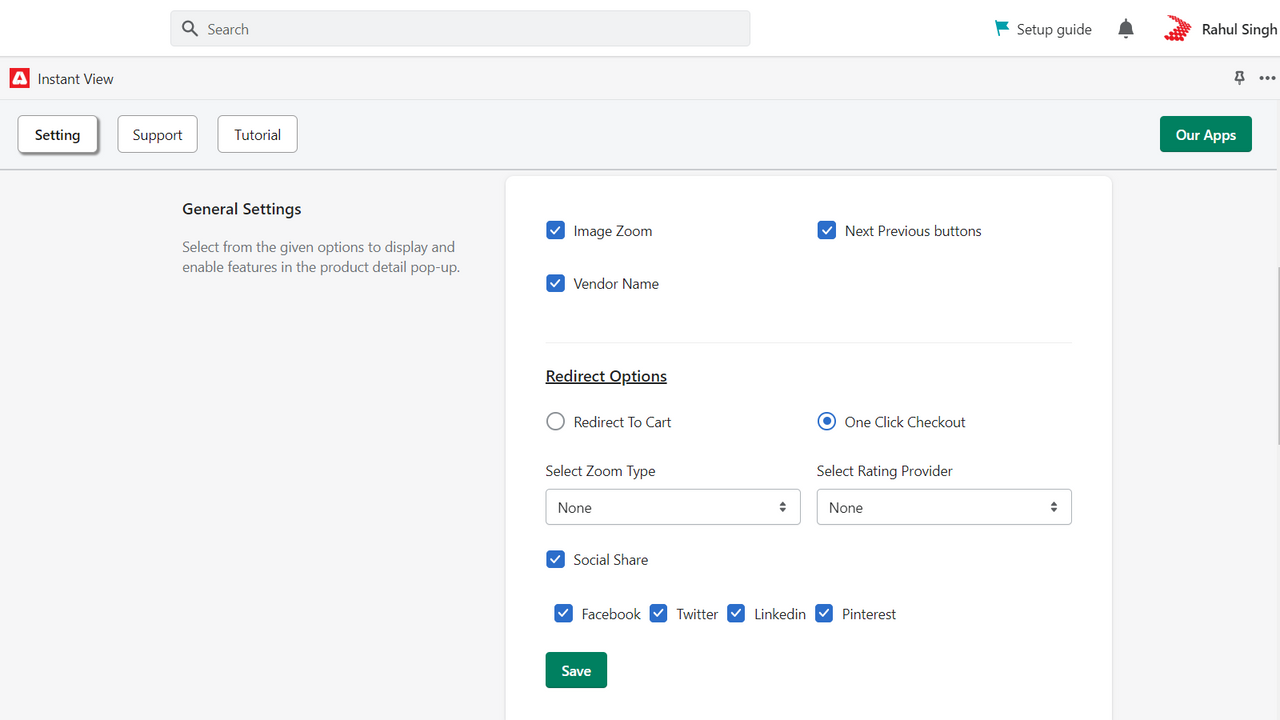Uncheck Next Previous buttons
Image resolution: width=1280 pixels, height=720 pixels.
click(827, 230)
